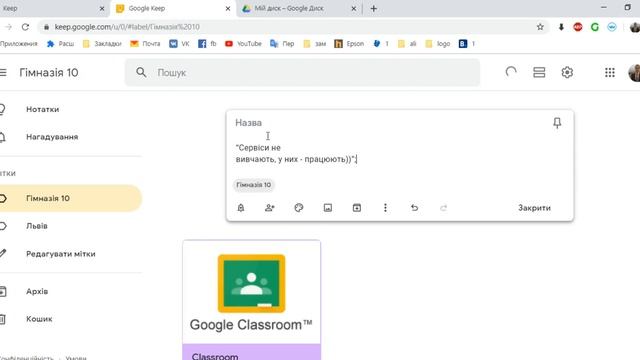Click the Гімназія 10 label chip on note

[x=253, y=185]
